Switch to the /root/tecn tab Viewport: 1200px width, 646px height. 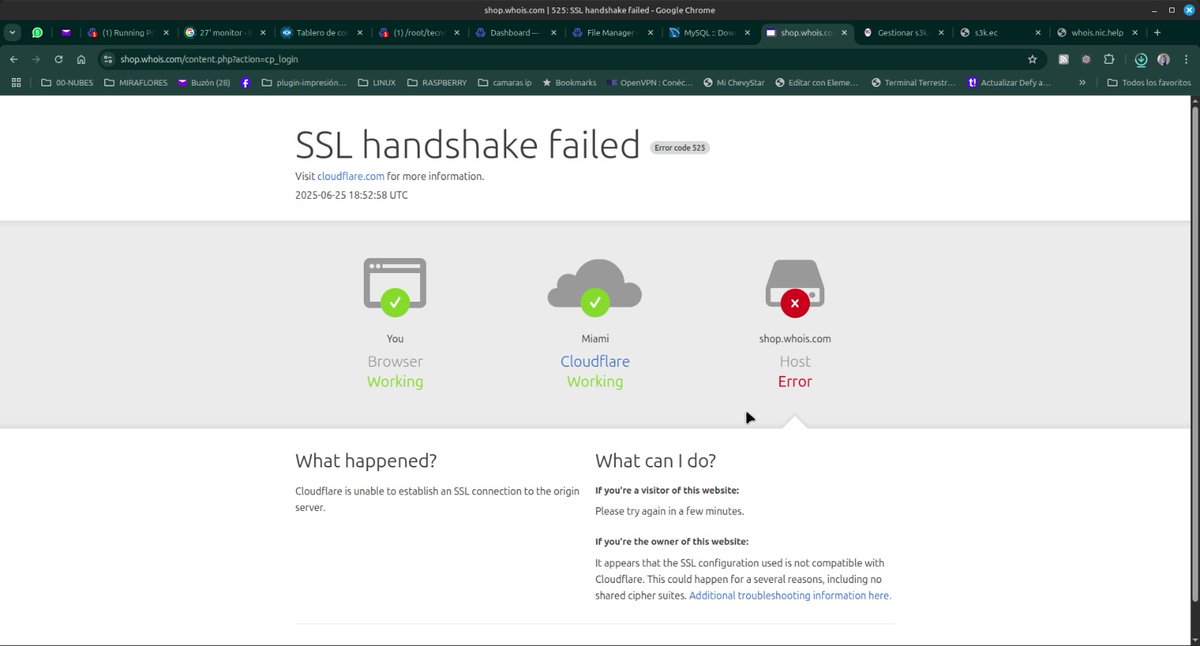click(x=419, y=32)
